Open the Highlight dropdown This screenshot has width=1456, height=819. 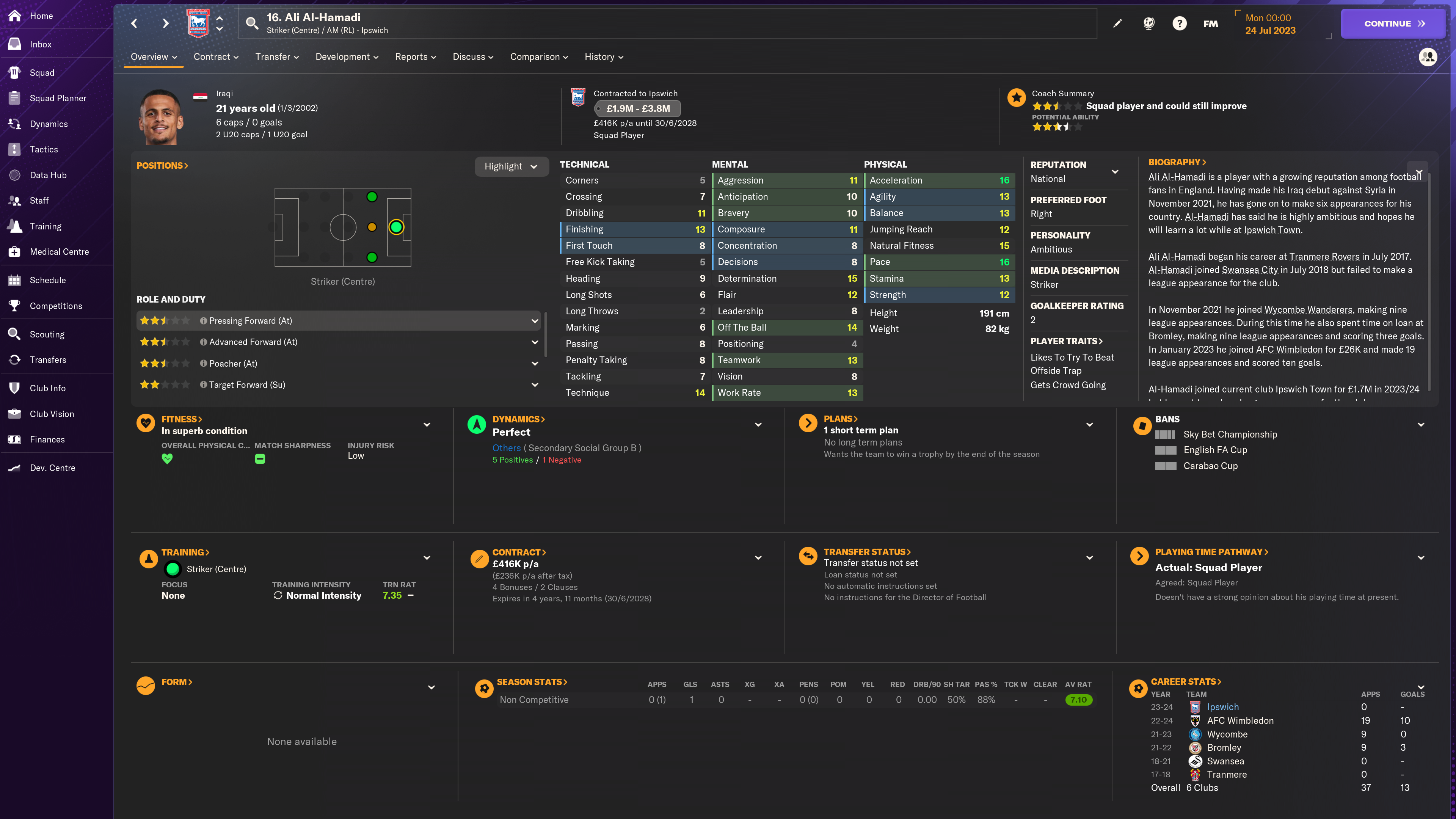point(511,166)
